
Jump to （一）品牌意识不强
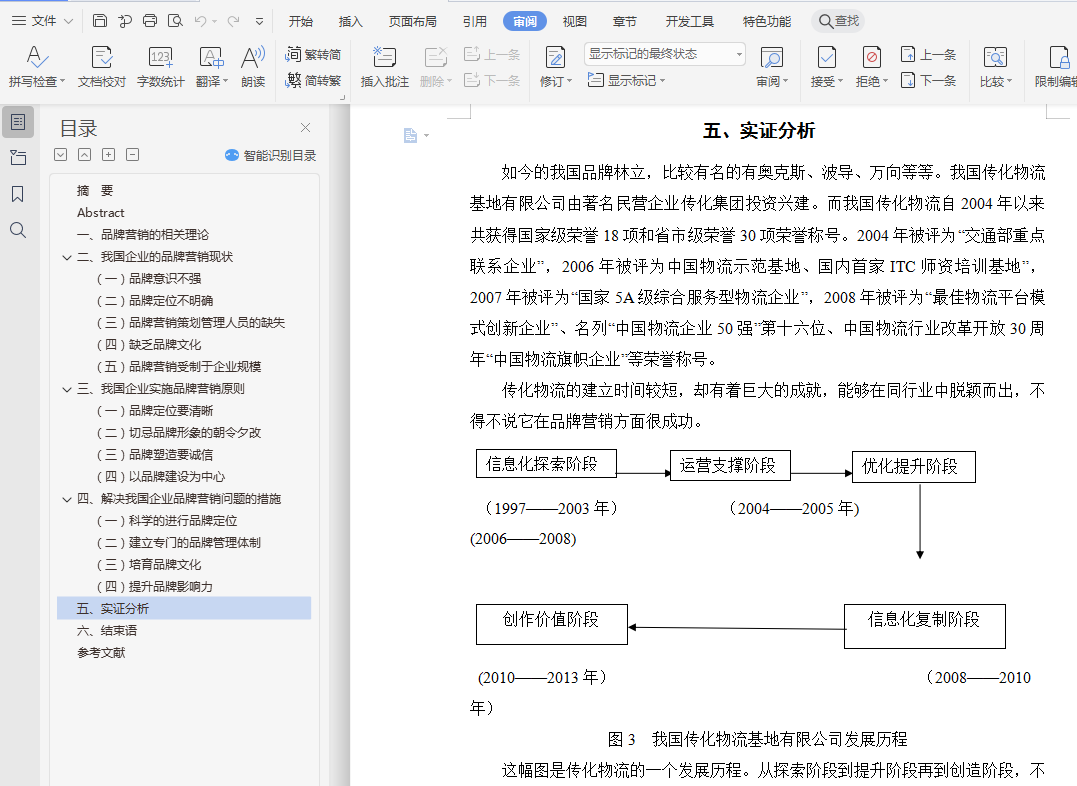(x=149, y=279)
